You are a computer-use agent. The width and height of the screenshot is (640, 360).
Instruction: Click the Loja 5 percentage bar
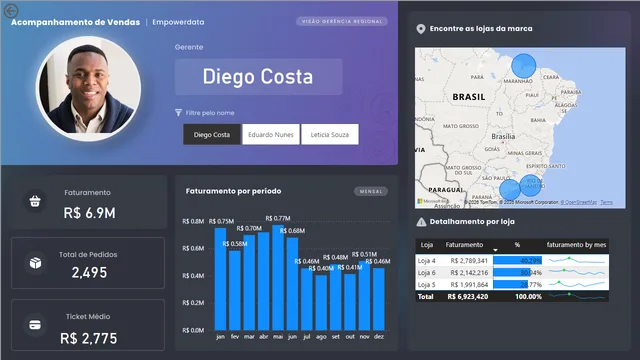(511, 284)
